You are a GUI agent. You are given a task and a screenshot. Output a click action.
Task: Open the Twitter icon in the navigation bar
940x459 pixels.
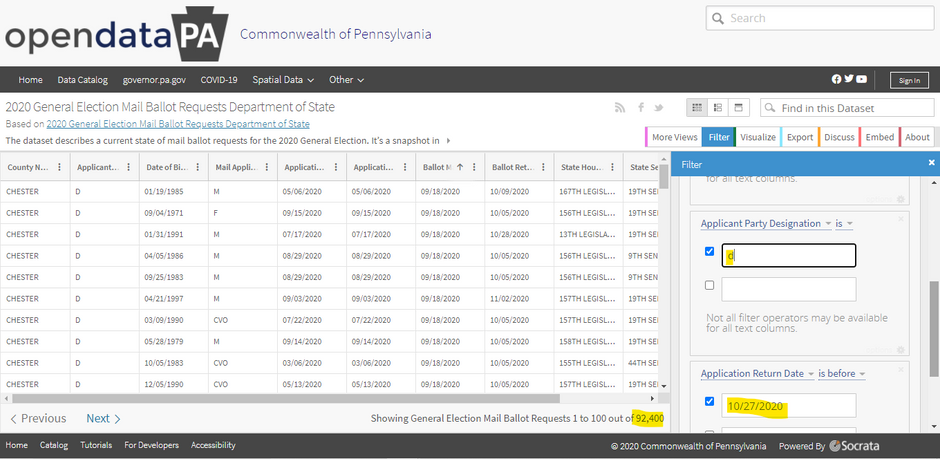(849, 79)
